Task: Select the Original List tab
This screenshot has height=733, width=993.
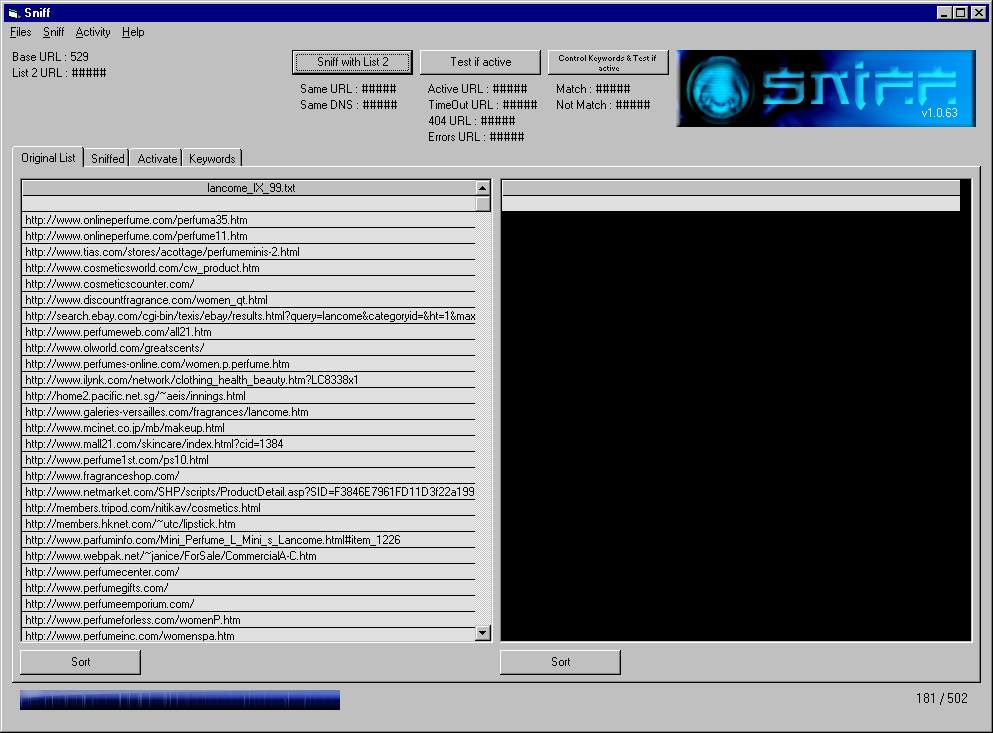Action: click(x=48, y=158)
